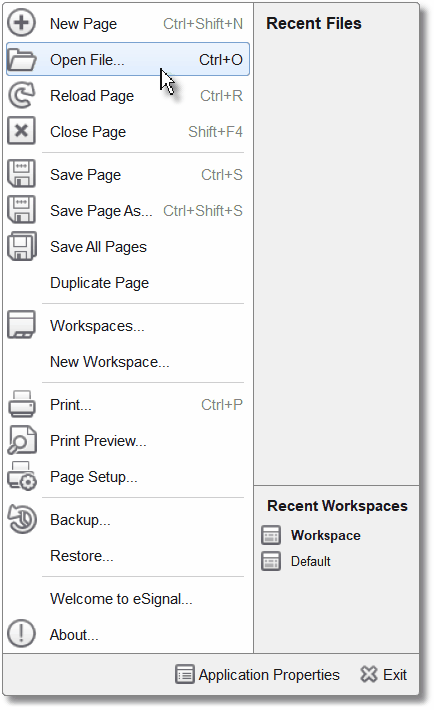Choose Duplicate Page from the menu
The width and height of the screenshot is (434, 710).
pyautogui.click(x=128, y=283)
